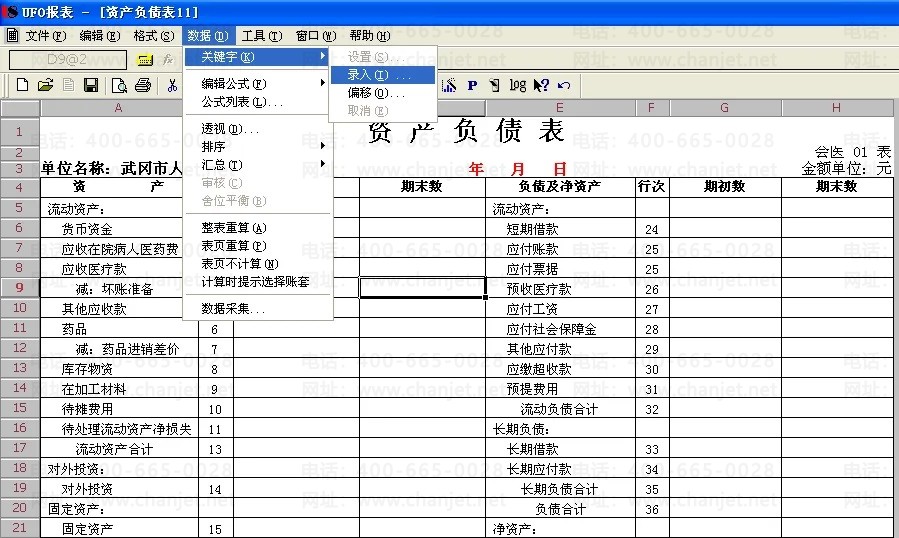The width and height of the screenshot is (899, 538).
Task: Choose 整表重算(A) from the data menu
Action: pyautogui.click(x=257, y=228)
